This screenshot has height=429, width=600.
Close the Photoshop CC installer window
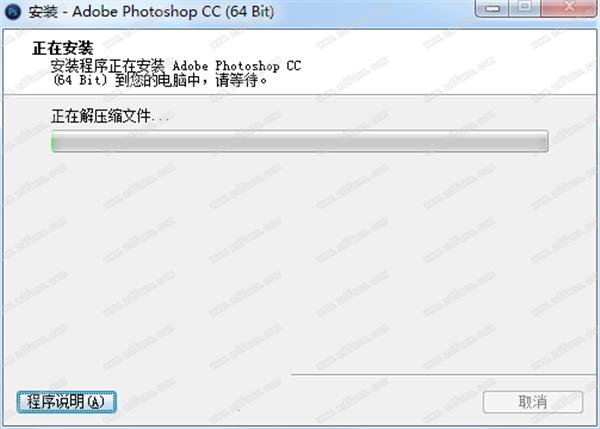click(569, 8)
